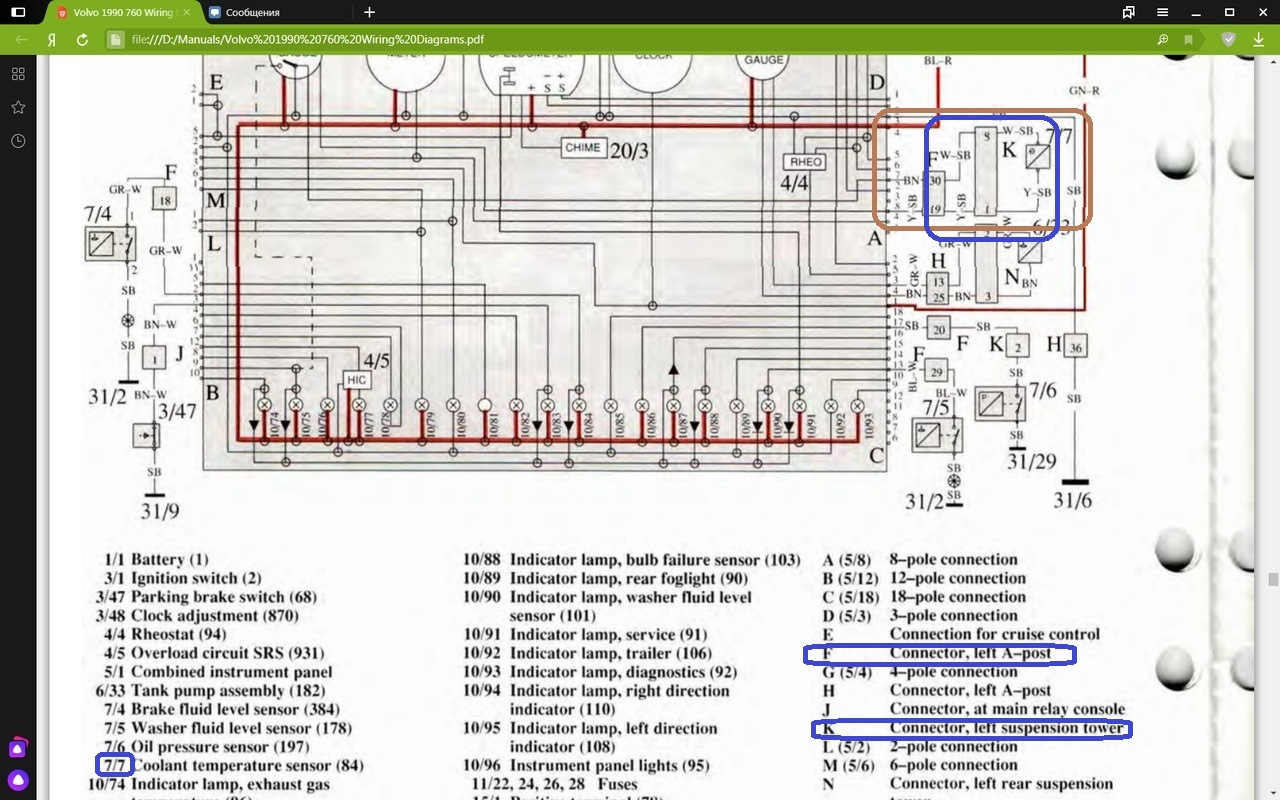Open the downloads arrow icon
The image size is (1280, 800).
pyautogui.click(x=1258, y=39)
